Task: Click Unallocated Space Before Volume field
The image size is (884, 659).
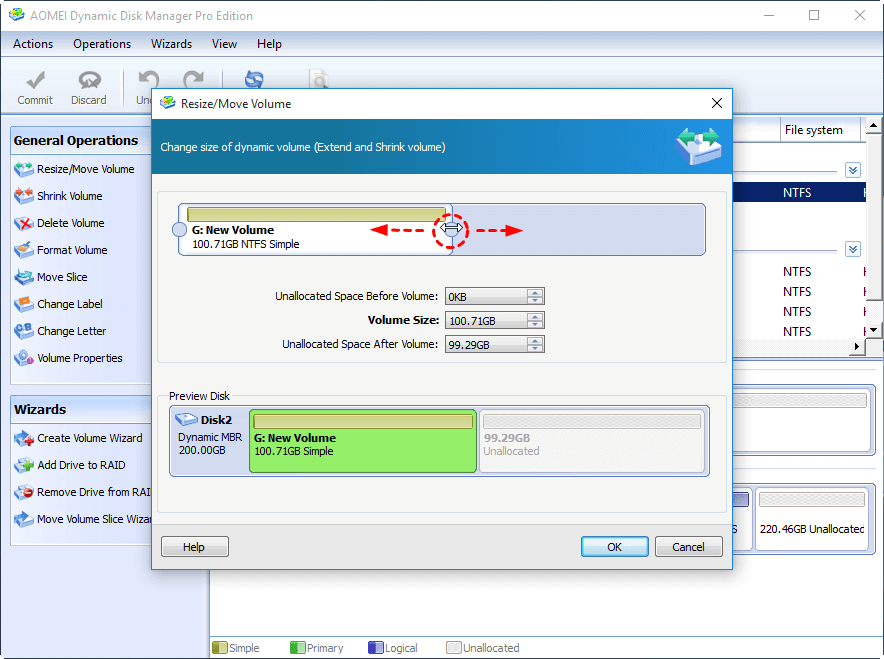Action: tap(487, 297)
